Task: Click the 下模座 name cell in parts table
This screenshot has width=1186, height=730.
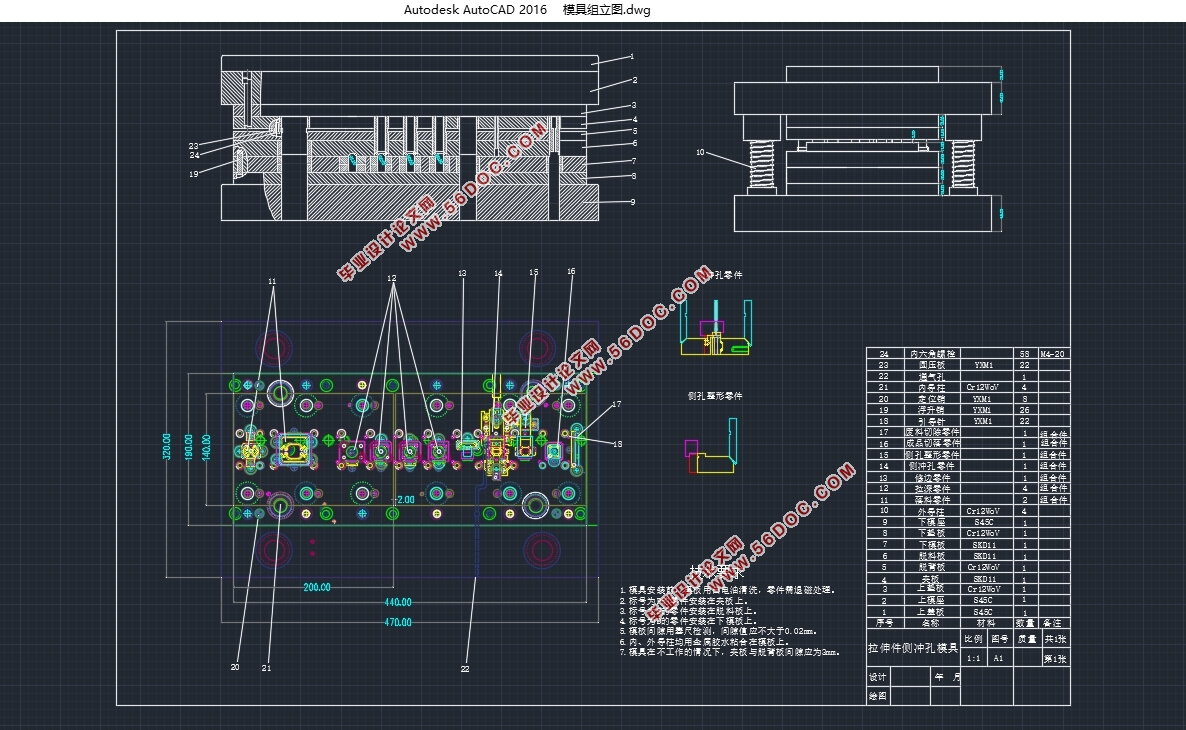Action: tap(931, 522)
